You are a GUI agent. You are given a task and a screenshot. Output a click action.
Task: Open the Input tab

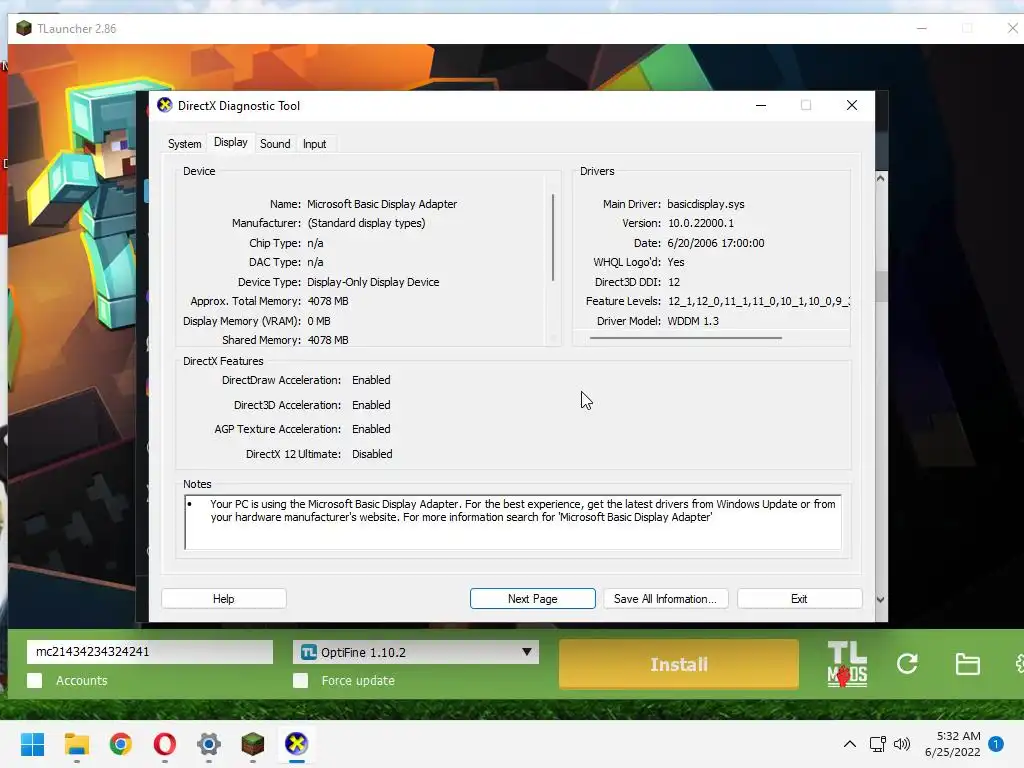[314, 144]
